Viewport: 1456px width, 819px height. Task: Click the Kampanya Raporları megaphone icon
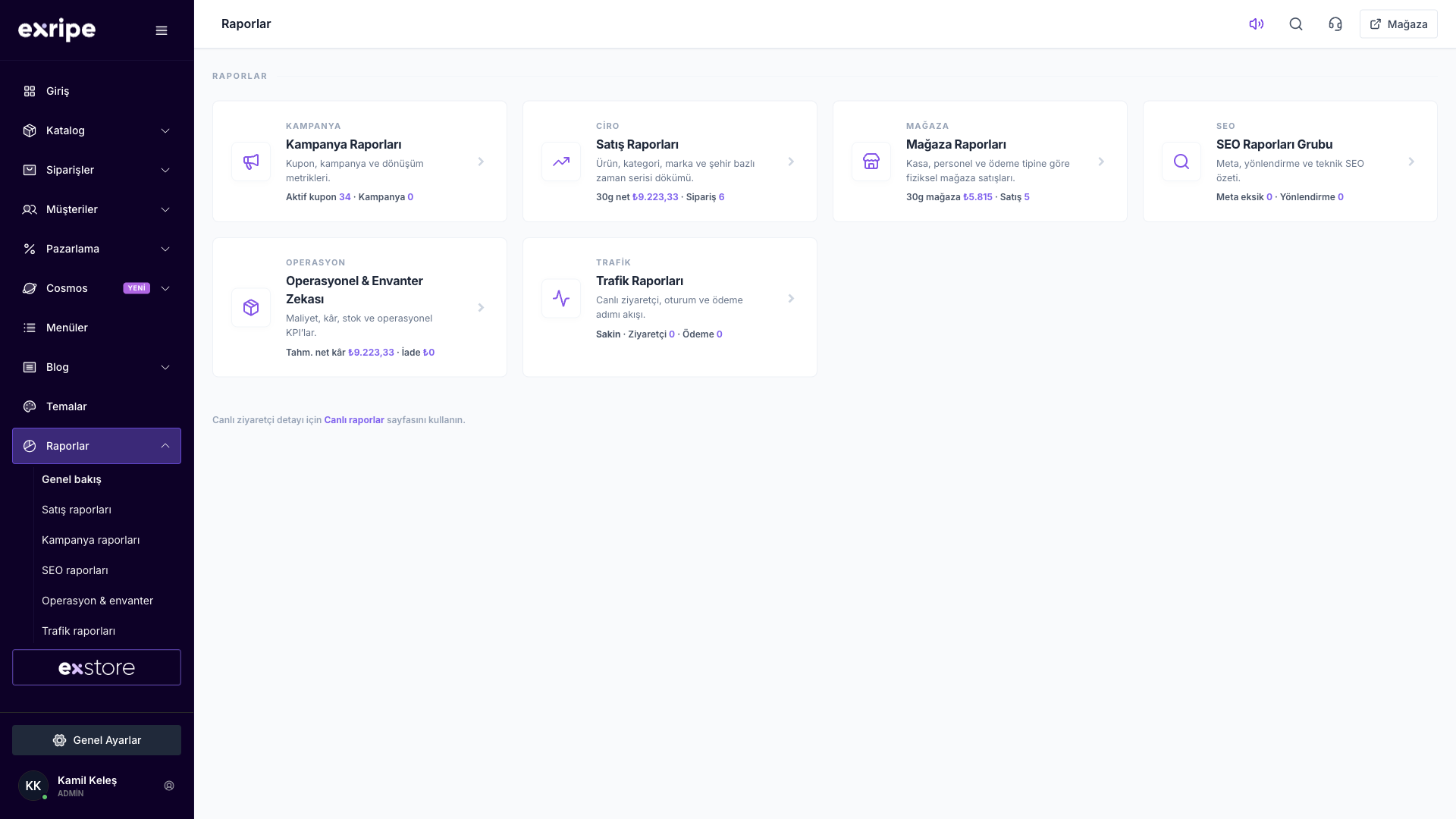251,162
